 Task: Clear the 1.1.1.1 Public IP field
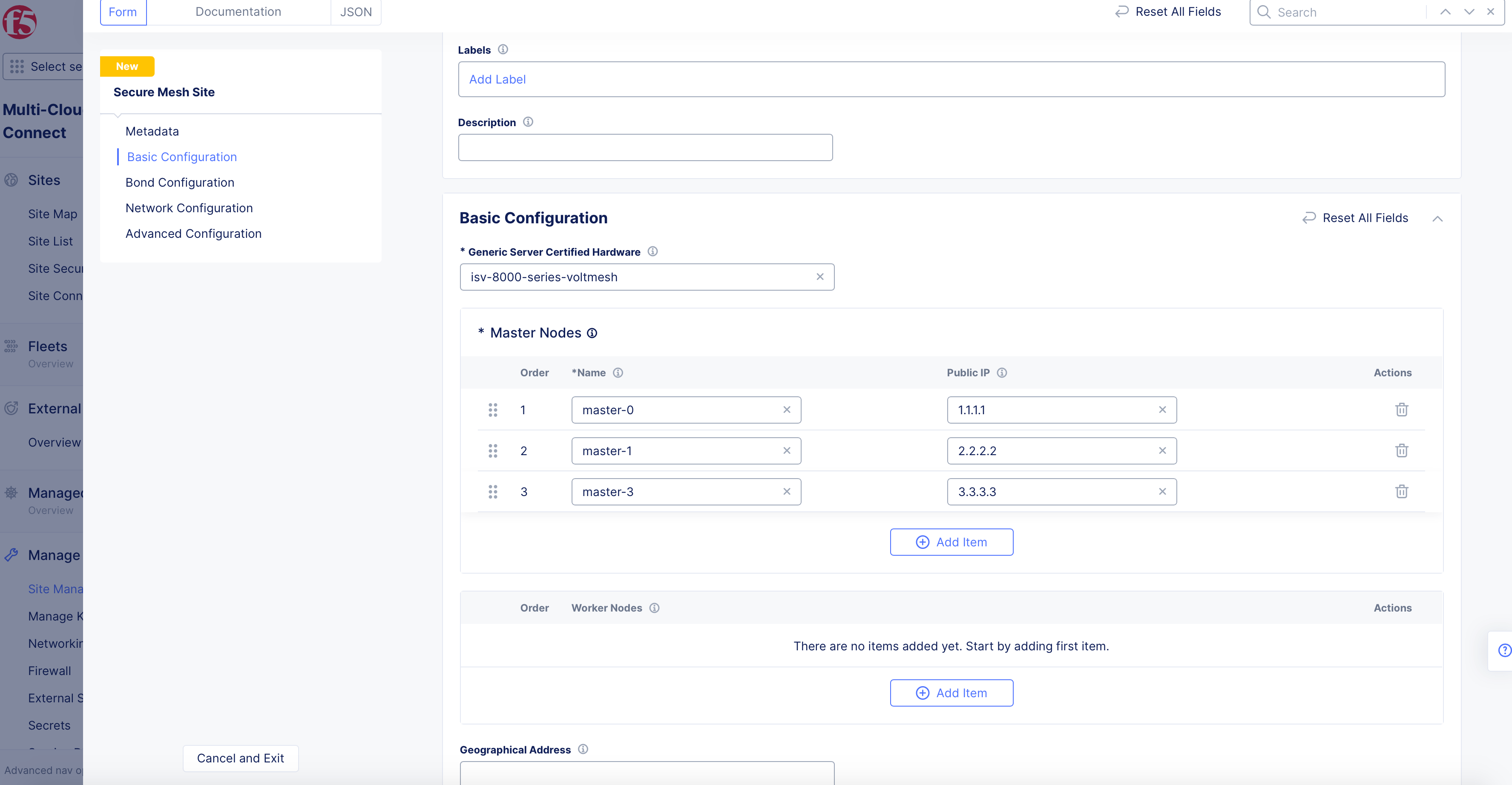point(1162,410)
